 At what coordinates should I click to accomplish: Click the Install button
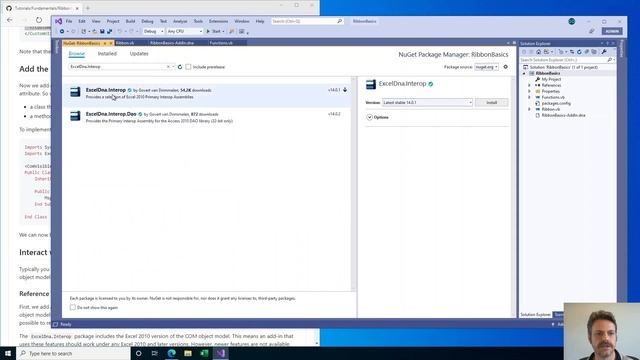[491, 102]
